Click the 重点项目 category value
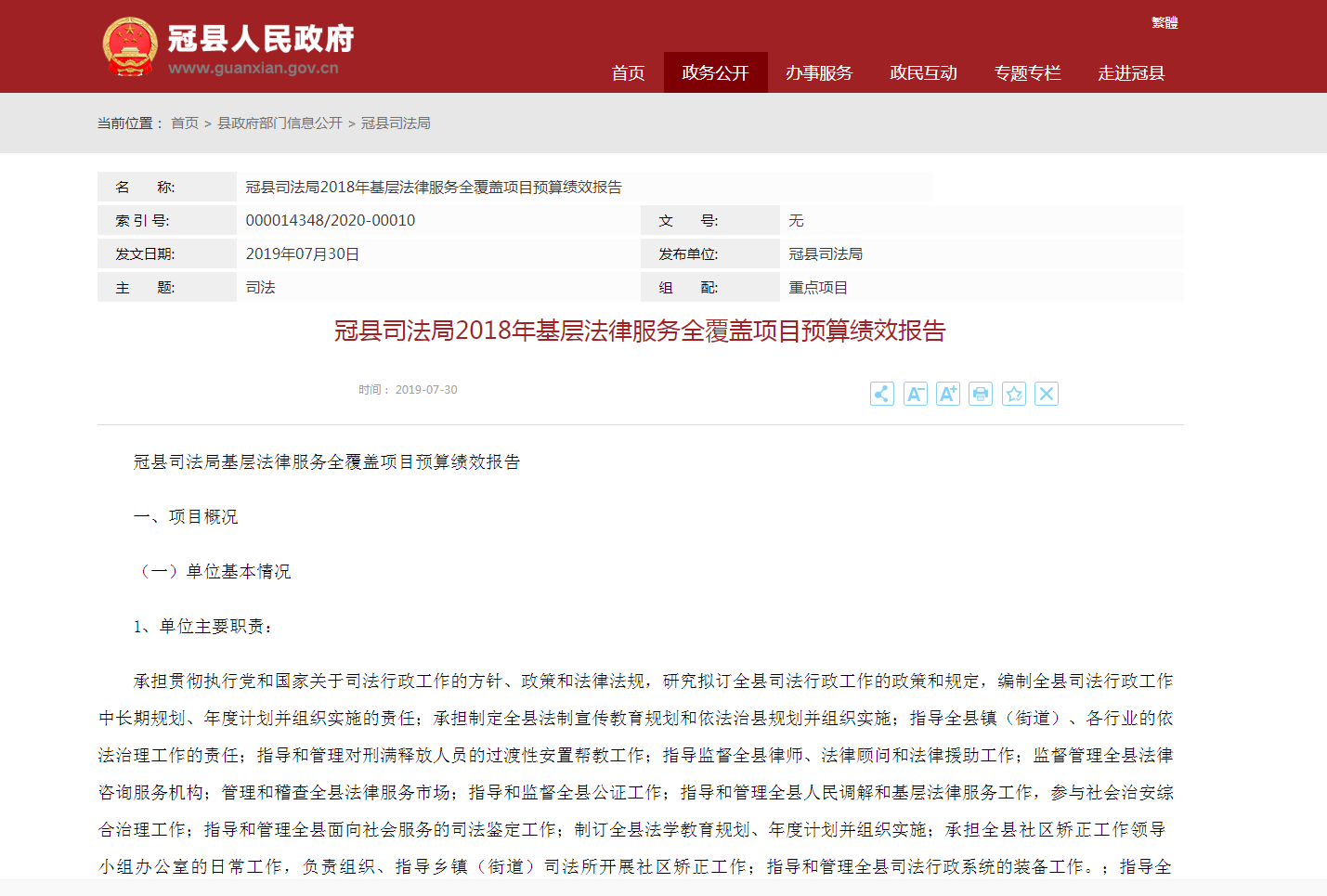Viewport: 1327px width, 896px height. pos(818,287)
